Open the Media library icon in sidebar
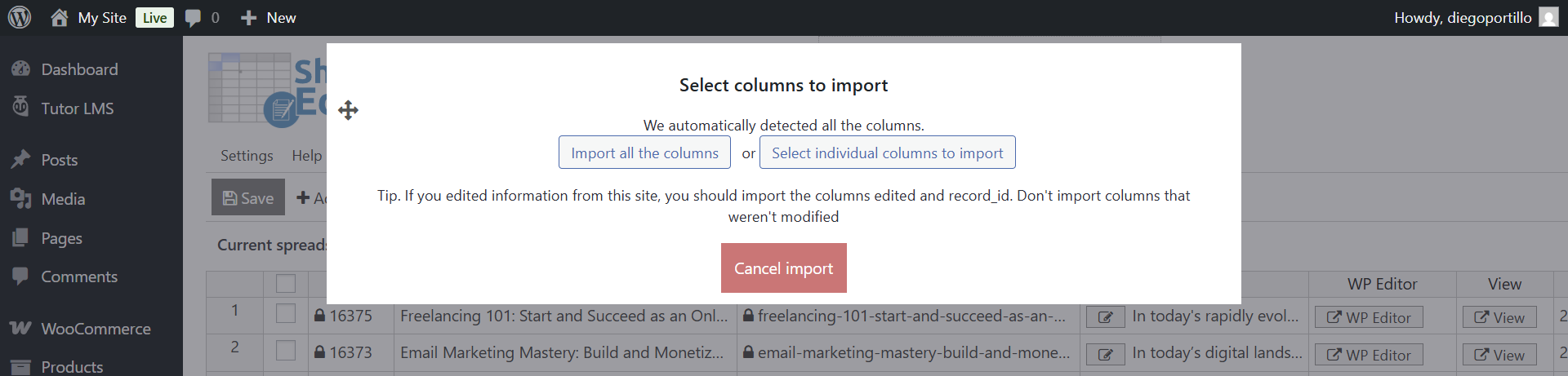This screenshot has width=1568, height=376. [21, 199]
